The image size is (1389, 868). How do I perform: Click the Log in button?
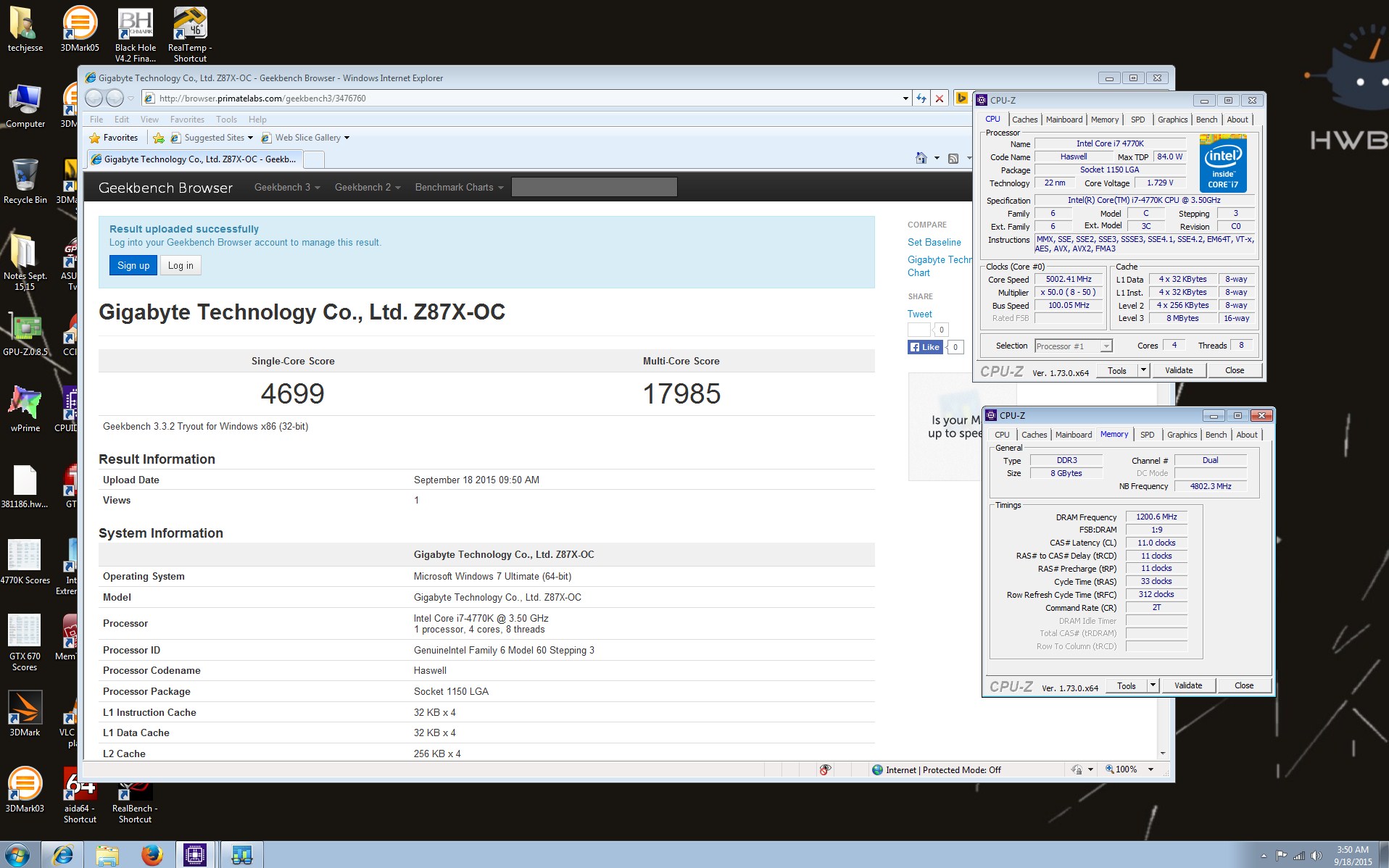click(181, 265)
